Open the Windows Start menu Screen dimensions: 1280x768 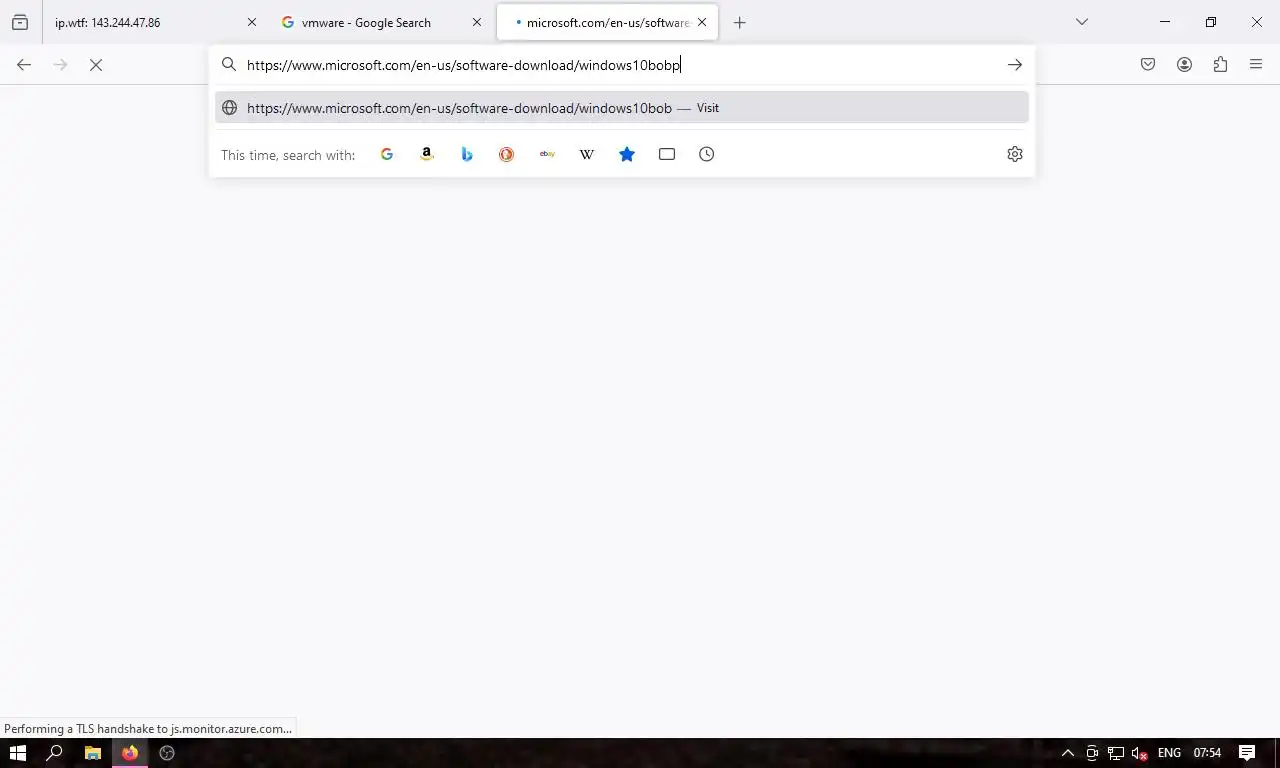tap(18, 753)
